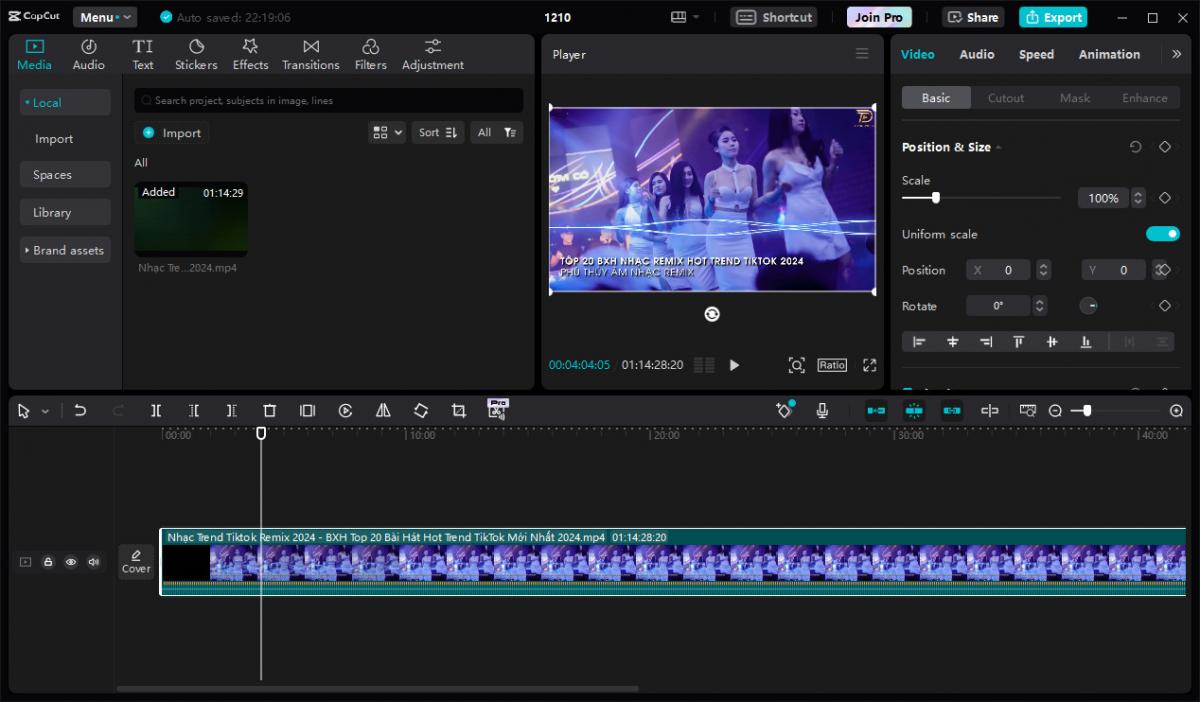
Task: Click the Undo arrow icon
Action: pos(80,411)
